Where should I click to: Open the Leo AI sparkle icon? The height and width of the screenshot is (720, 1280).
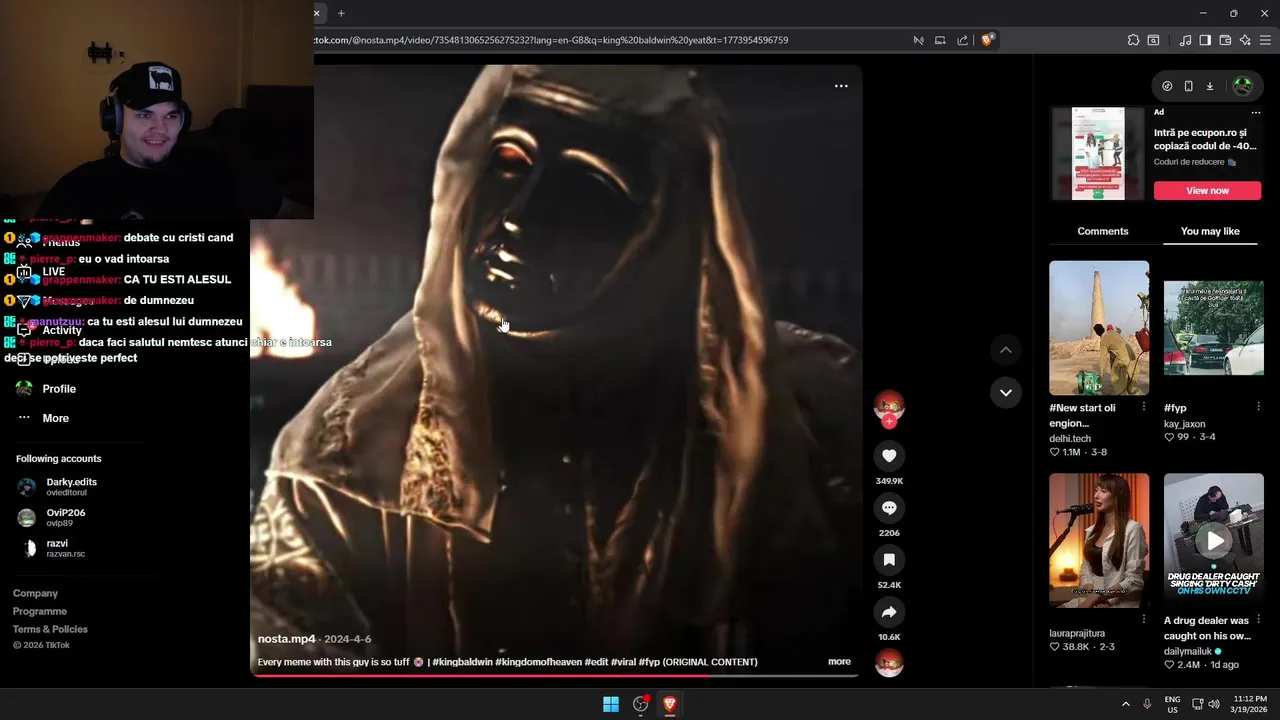coord(1245,40)
